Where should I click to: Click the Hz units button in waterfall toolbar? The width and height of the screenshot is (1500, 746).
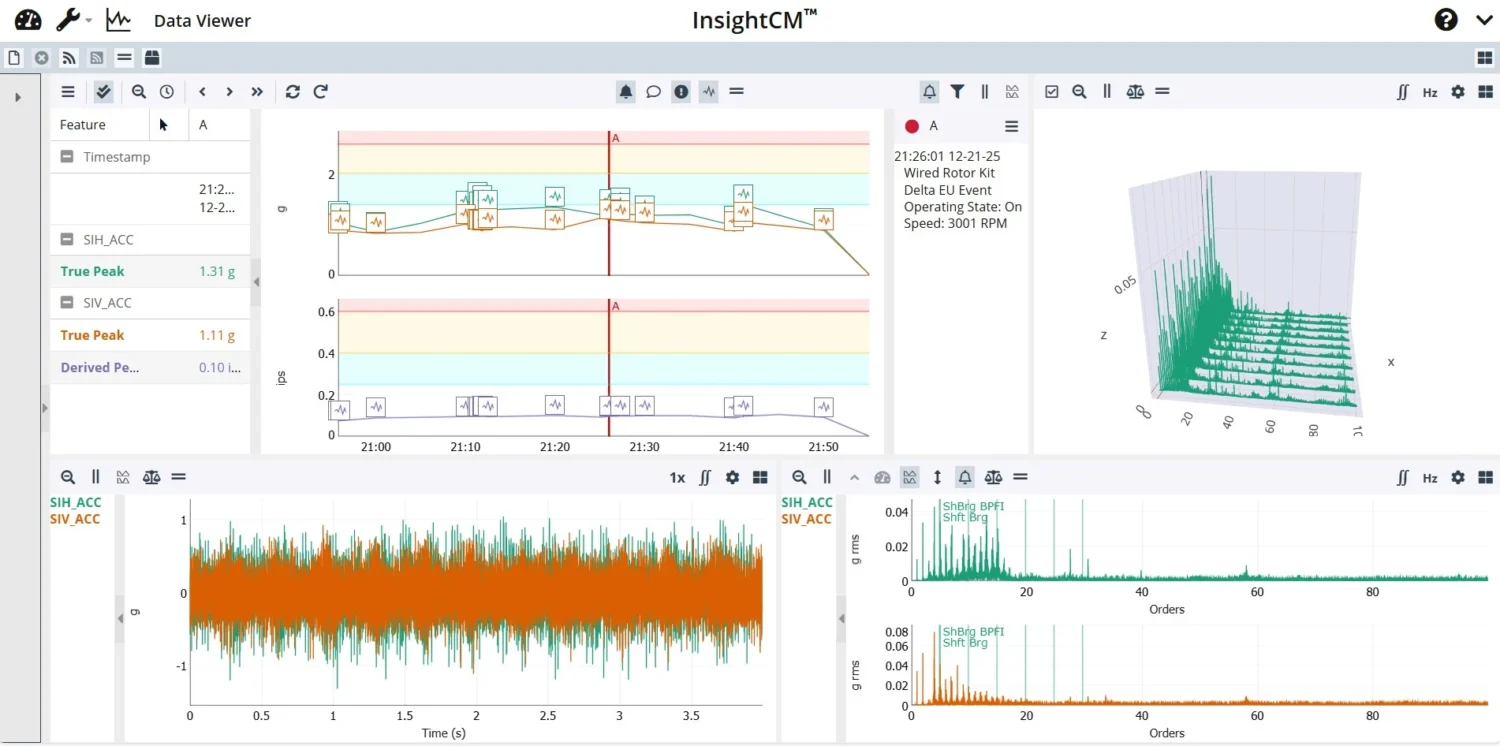point(1430,92)
